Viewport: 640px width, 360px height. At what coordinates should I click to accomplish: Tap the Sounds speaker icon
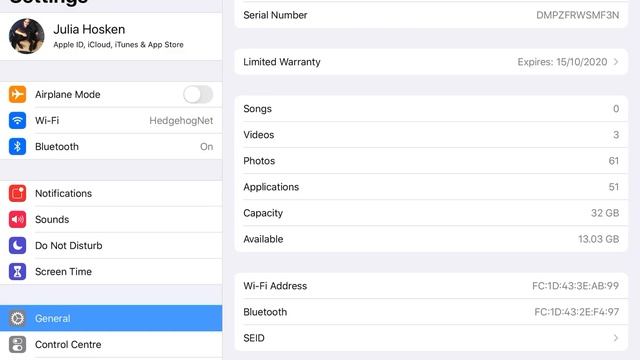[17, 219]
